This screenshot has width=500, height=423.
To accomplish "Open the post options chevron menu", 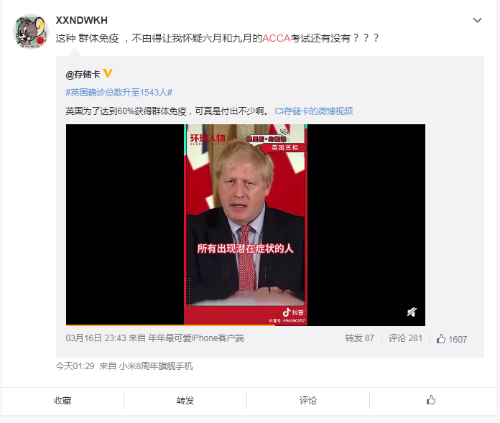I will (x=477, y=20).
